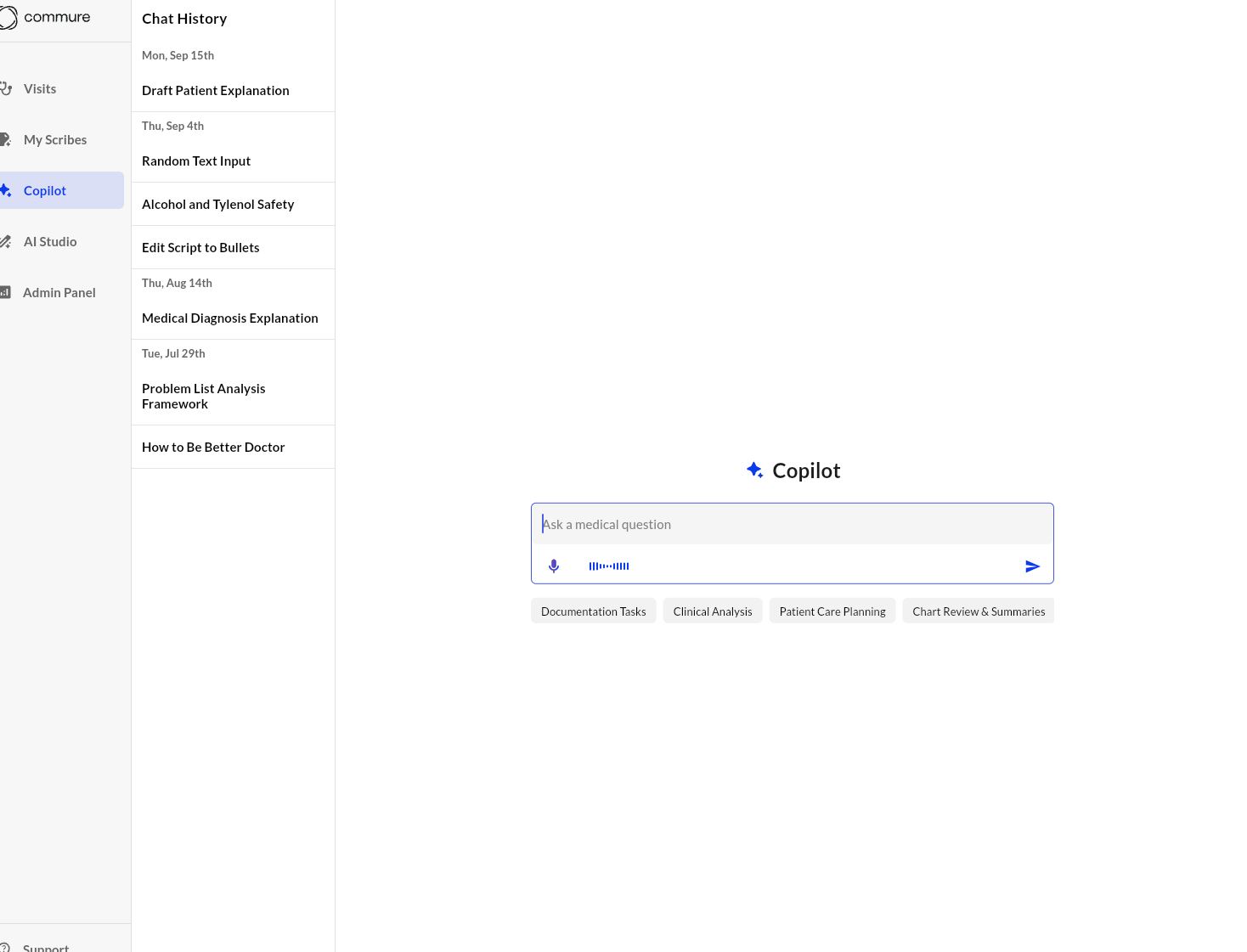Click the Commure logo at the top
This screenshot has height=952, width=1247.
[x=47, y=17]
